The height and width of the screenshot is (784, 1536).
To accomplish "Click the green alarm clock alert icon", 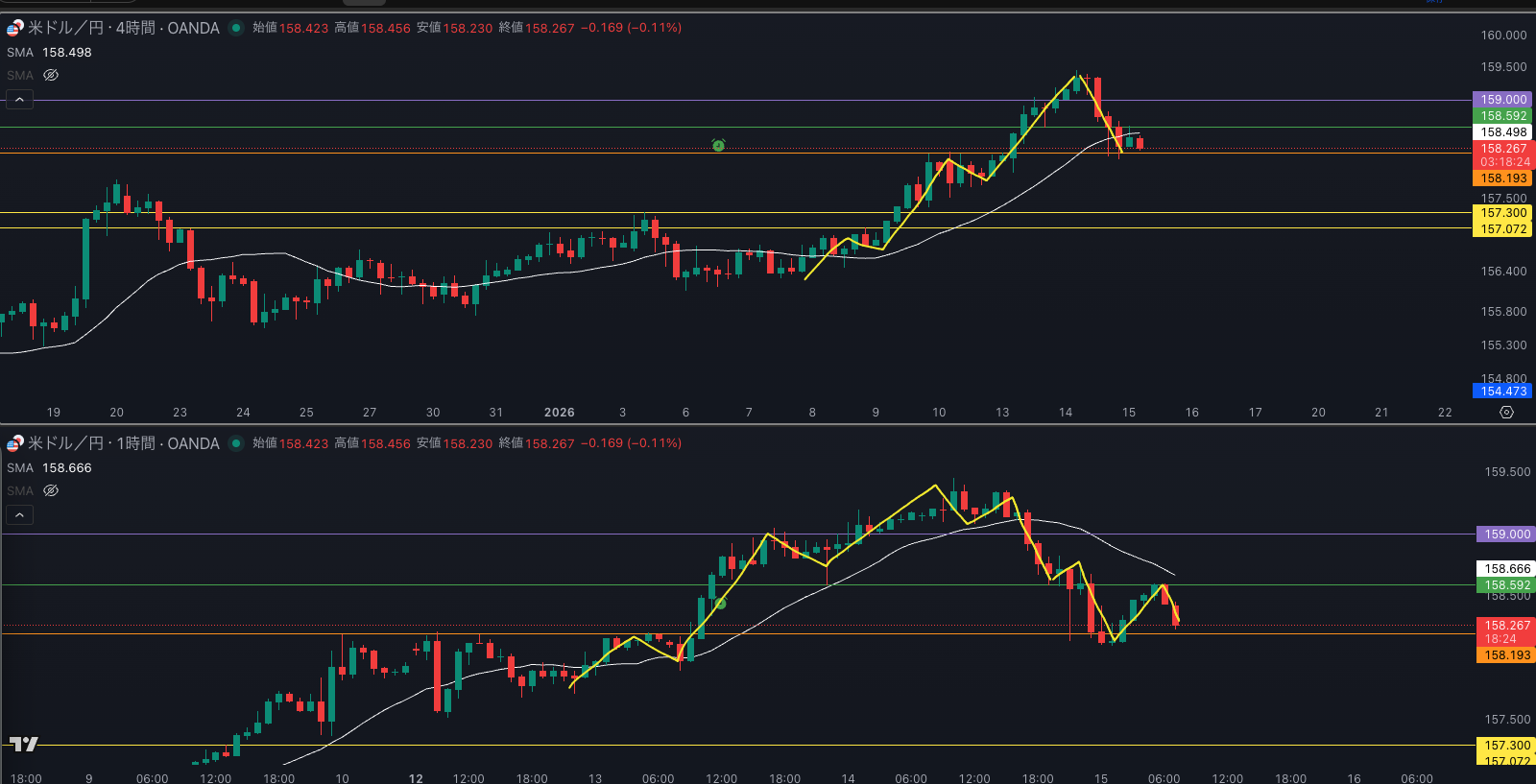I will (x=718, y=145).
